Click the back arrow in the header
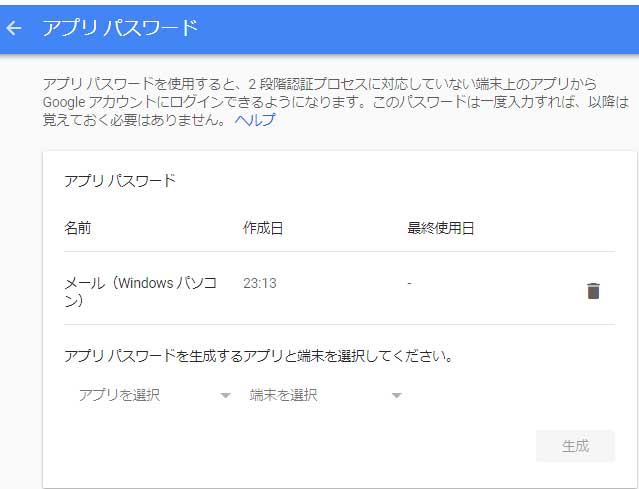 click(14, 28)
